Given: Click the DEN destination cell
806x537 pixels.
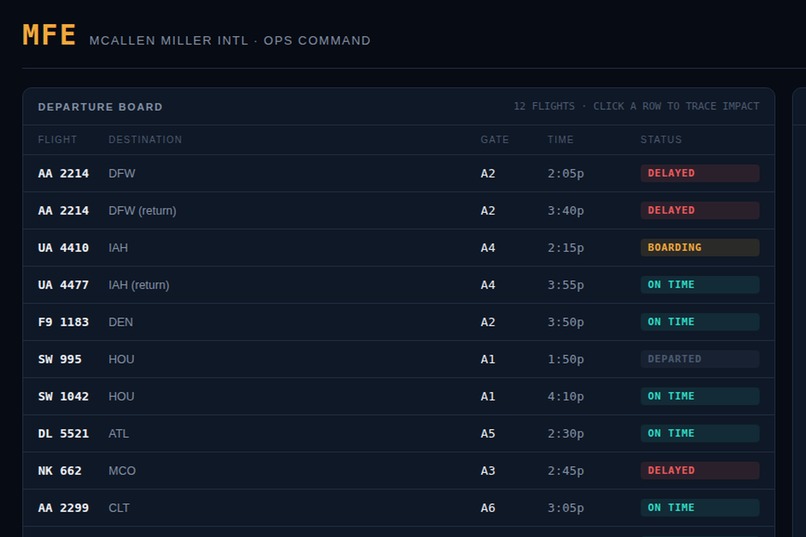Looking at the screenshot, I should (x=121, y=322).
